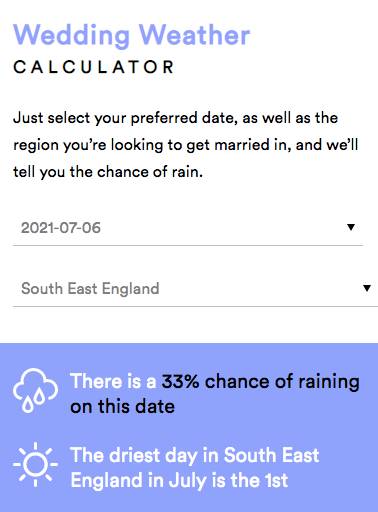Click 'chance of raining' result text
This screenshot has height=512, width=378.
tap(282, 382)
